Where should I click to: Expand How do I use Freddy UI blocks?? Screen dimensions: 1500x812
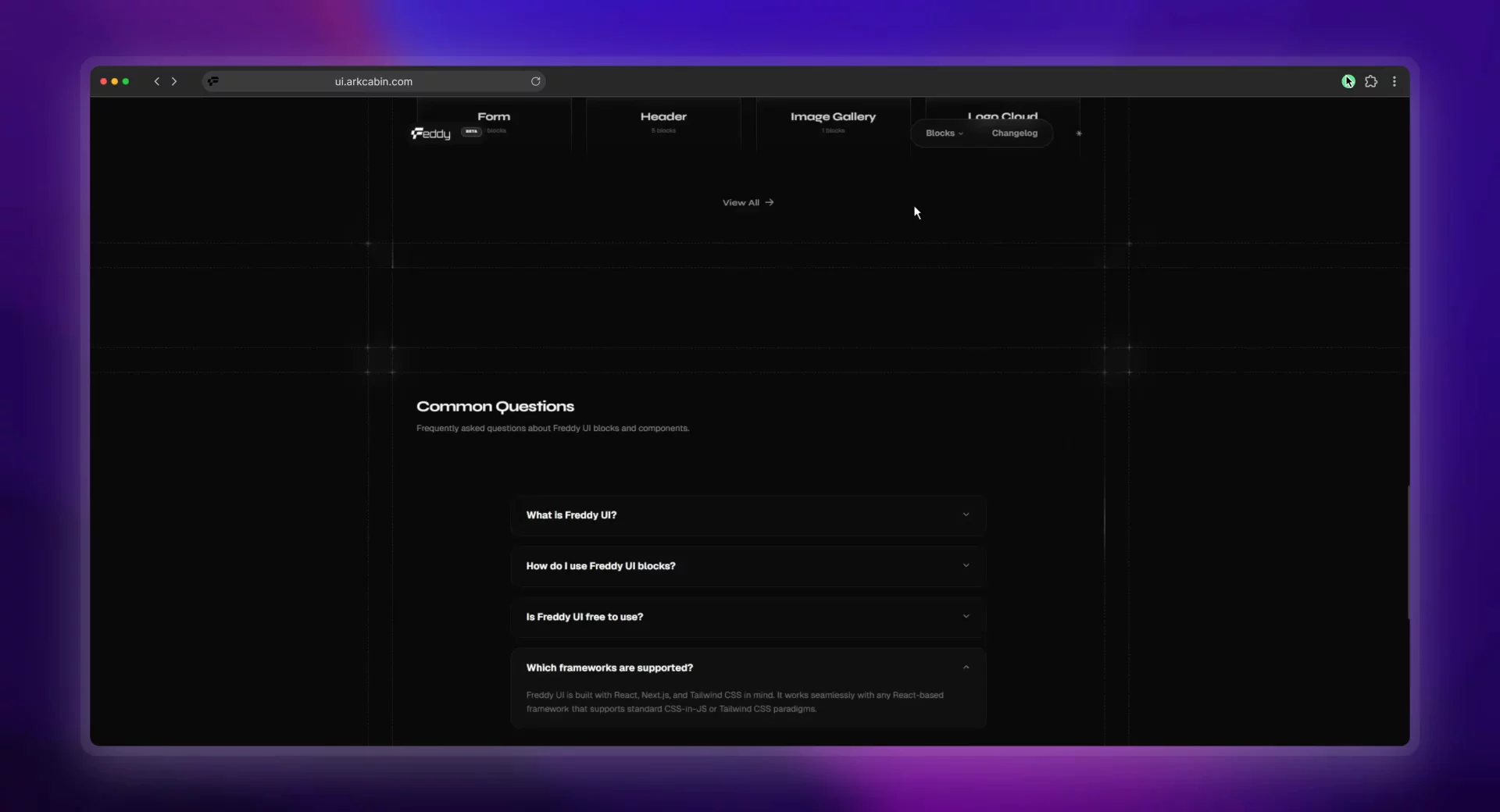tap(748, 566)
